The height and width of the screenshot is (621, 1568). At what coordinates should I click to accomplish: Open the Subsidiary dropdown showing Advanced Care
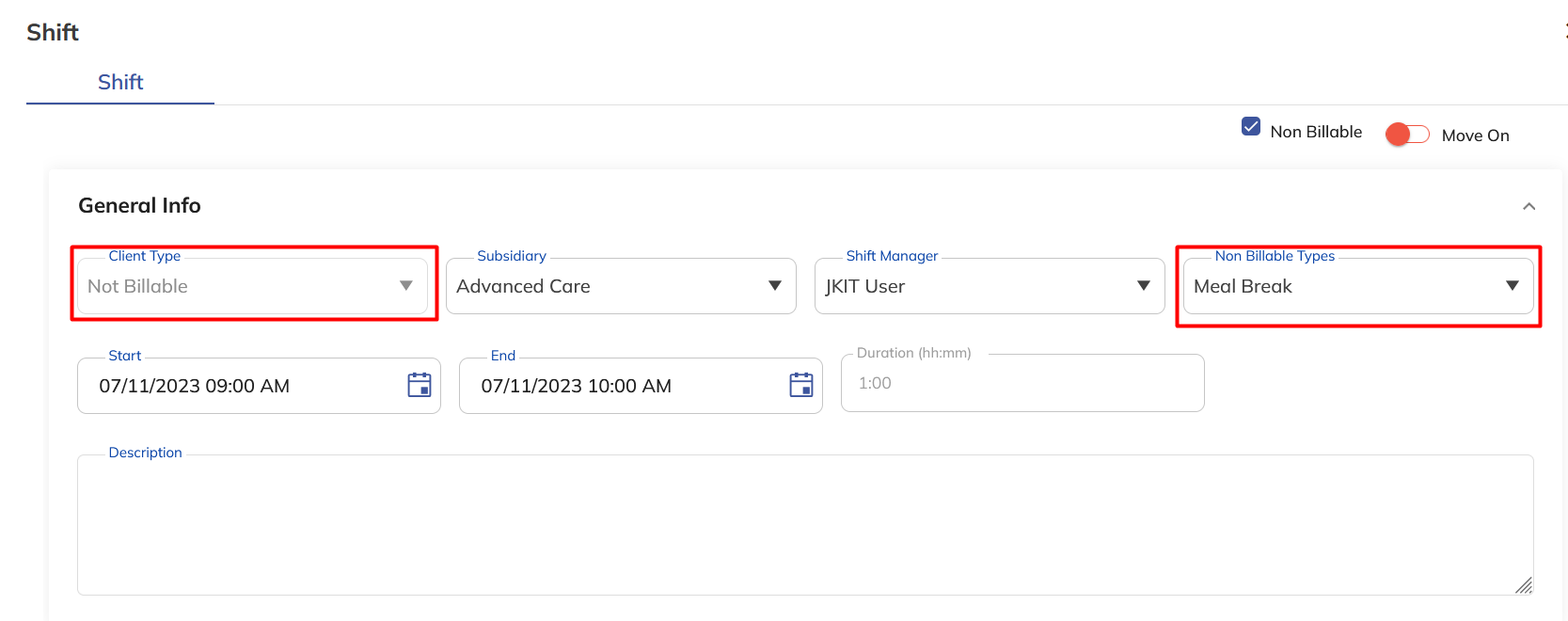(621, 286)
